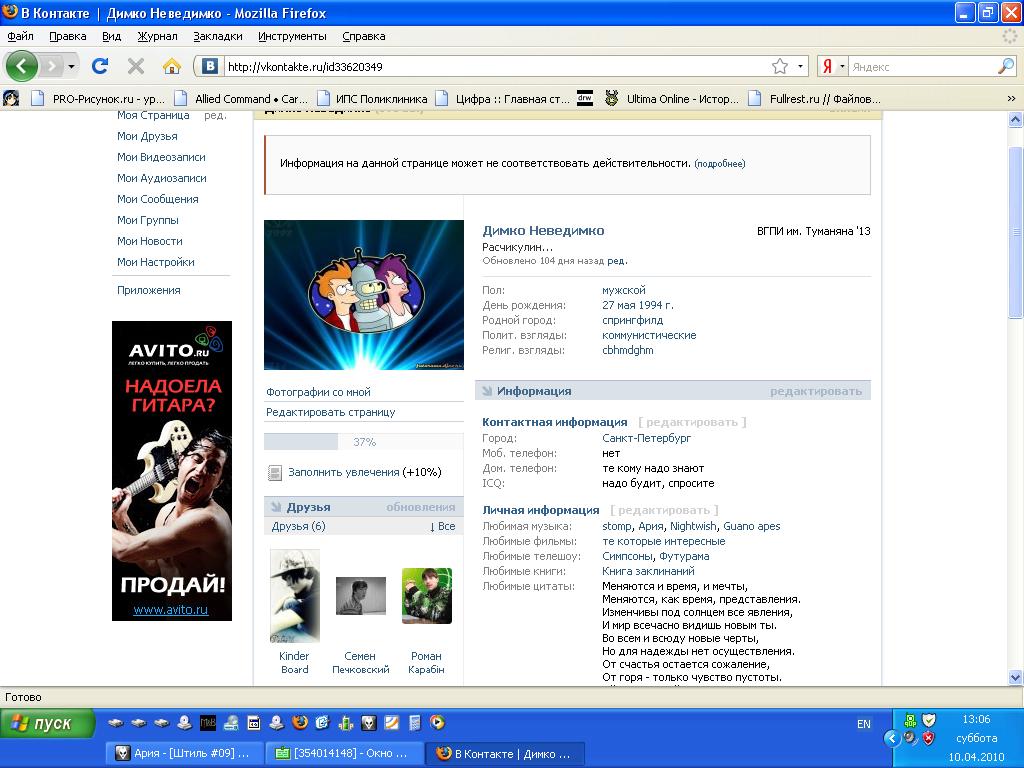
Task: Click the Stop loading X icon
Action: [x=136, y=66]
